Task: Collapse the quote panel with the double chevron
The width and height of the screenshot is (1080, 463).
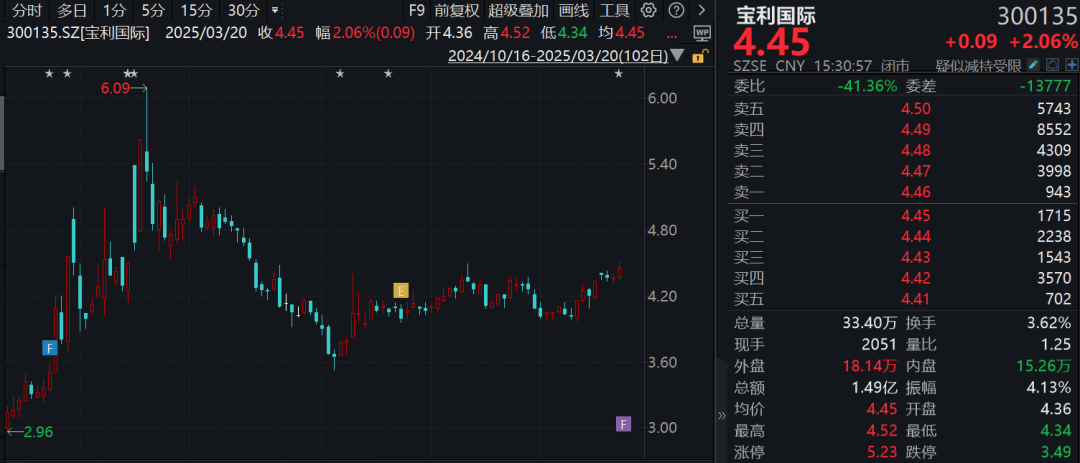Action: click(722, 415)
